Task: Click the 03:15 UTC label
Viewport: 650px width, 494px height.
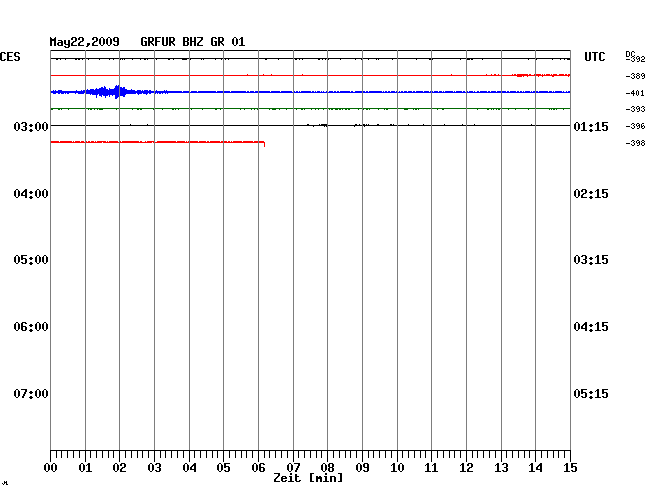Action: coord(591,260)
